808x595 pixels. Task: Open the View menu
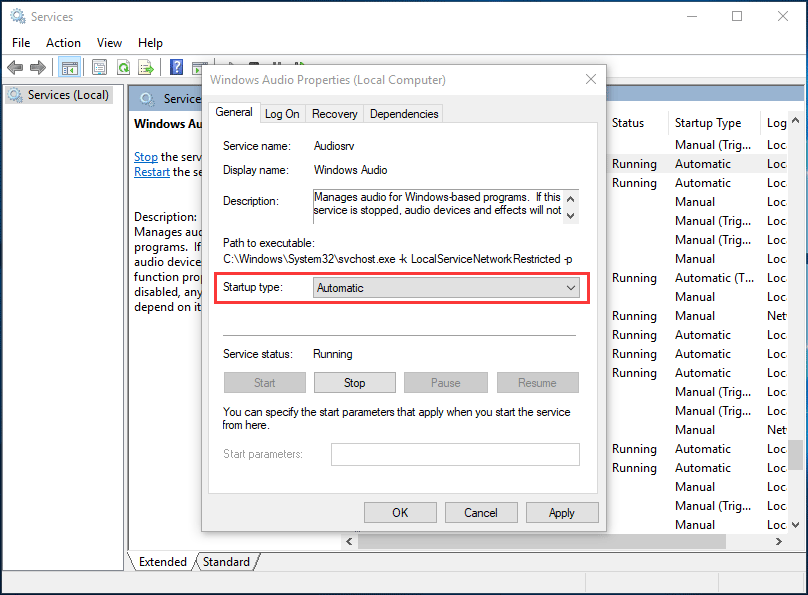(109, 43)
